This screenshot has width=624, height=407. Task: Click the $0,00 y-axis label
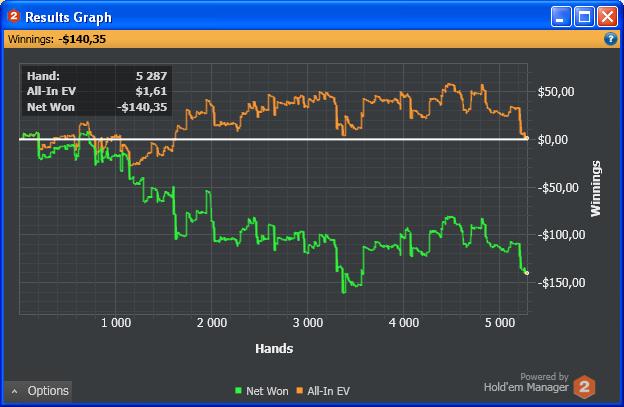click(x=553, y=140)
